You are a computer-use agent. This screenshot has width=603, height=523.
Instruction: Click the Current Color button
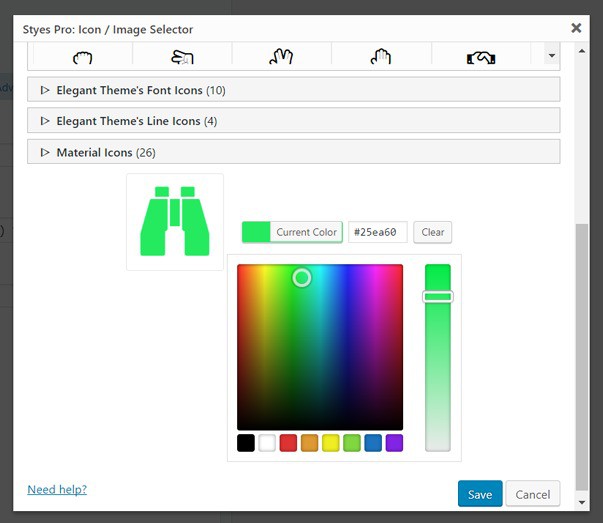click(x=292, y=232)
